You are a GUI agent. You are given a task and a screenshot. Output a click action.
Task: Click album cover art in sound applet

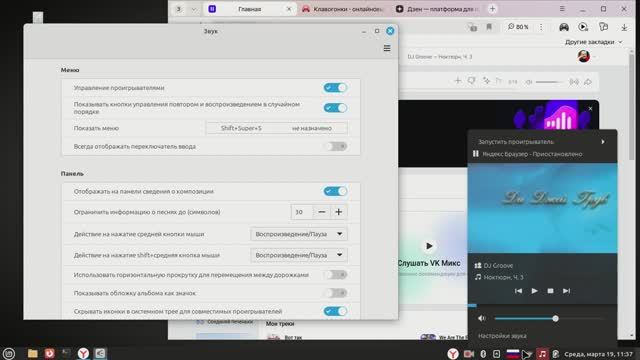(542, 208)
